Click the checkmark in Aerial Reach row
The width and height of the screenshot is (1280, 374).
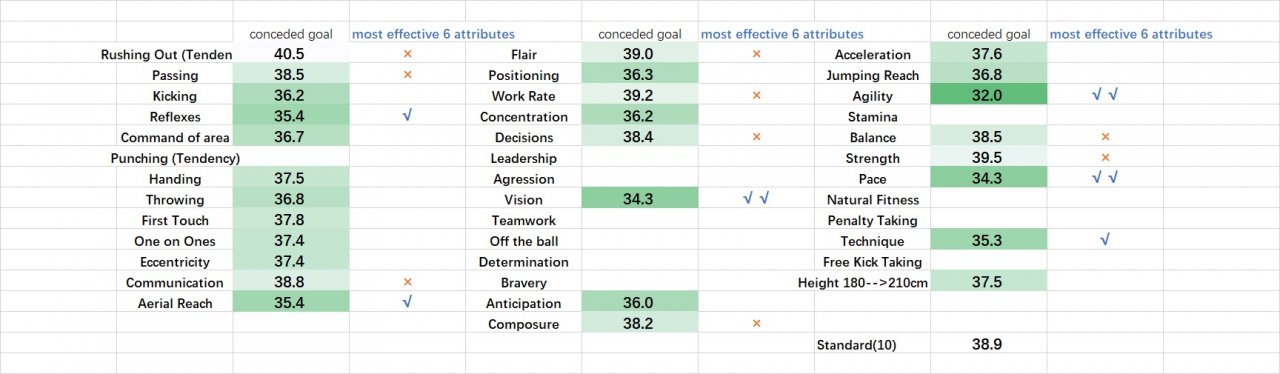[x=407, y=303]
